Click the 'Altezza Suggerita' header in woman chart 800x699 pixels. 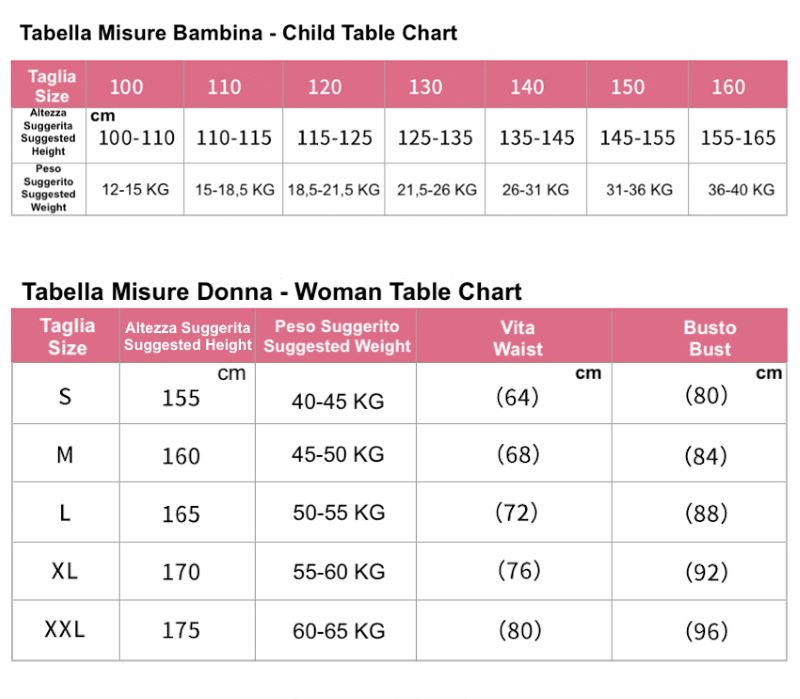[188, 336]
